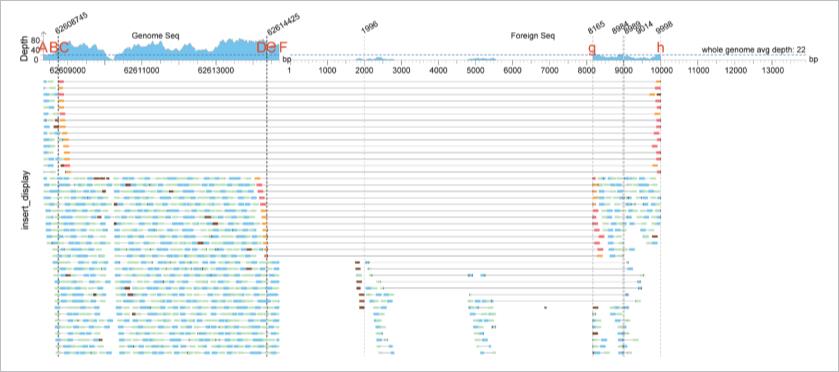Click foreign axis tick 1
Viewport: 839px width, 372px height.
coord(289,70)
